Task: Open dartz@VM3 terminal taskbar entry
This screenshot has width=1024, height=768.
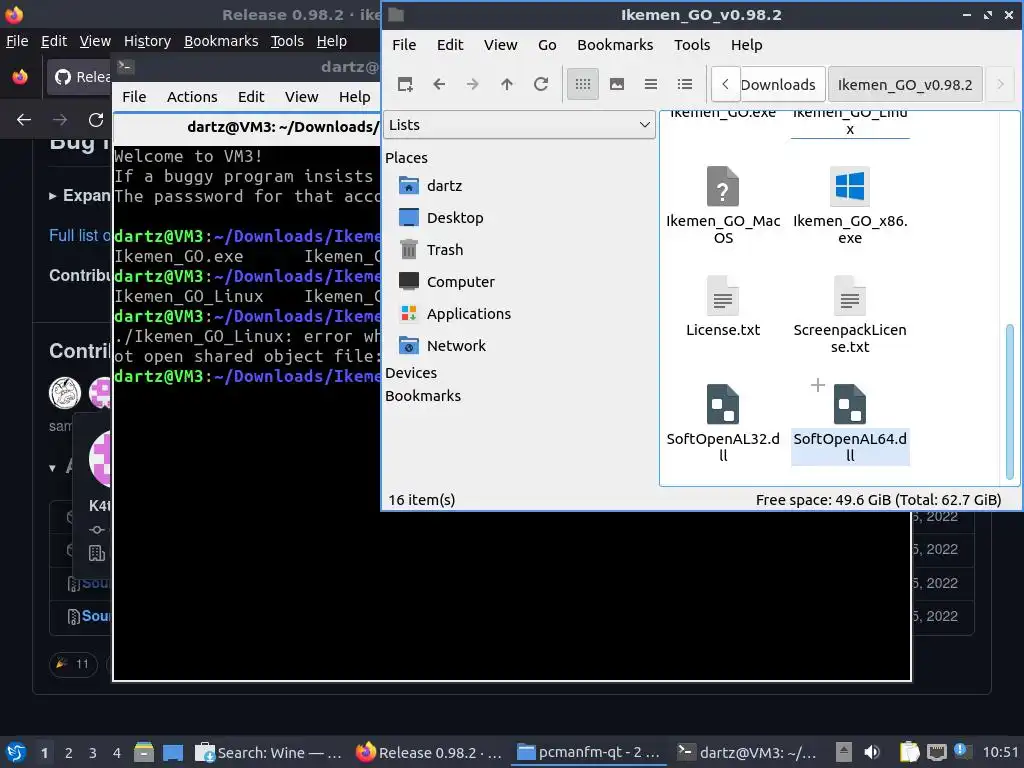Action: coord(747,753)
